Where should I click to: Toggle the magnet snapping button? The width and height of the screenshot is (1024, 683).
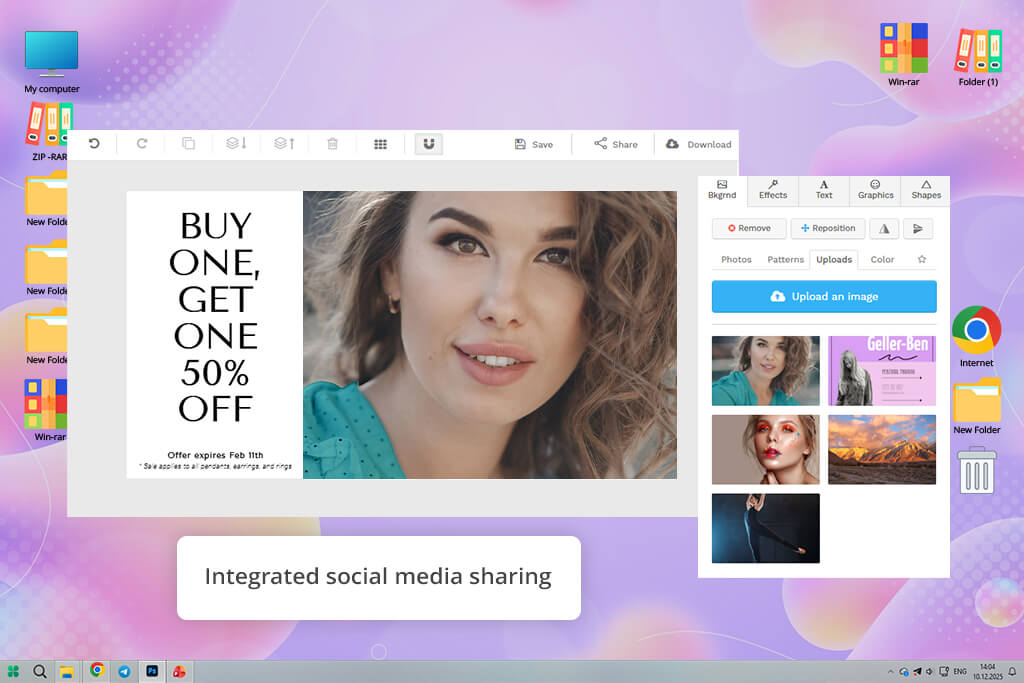428,144
